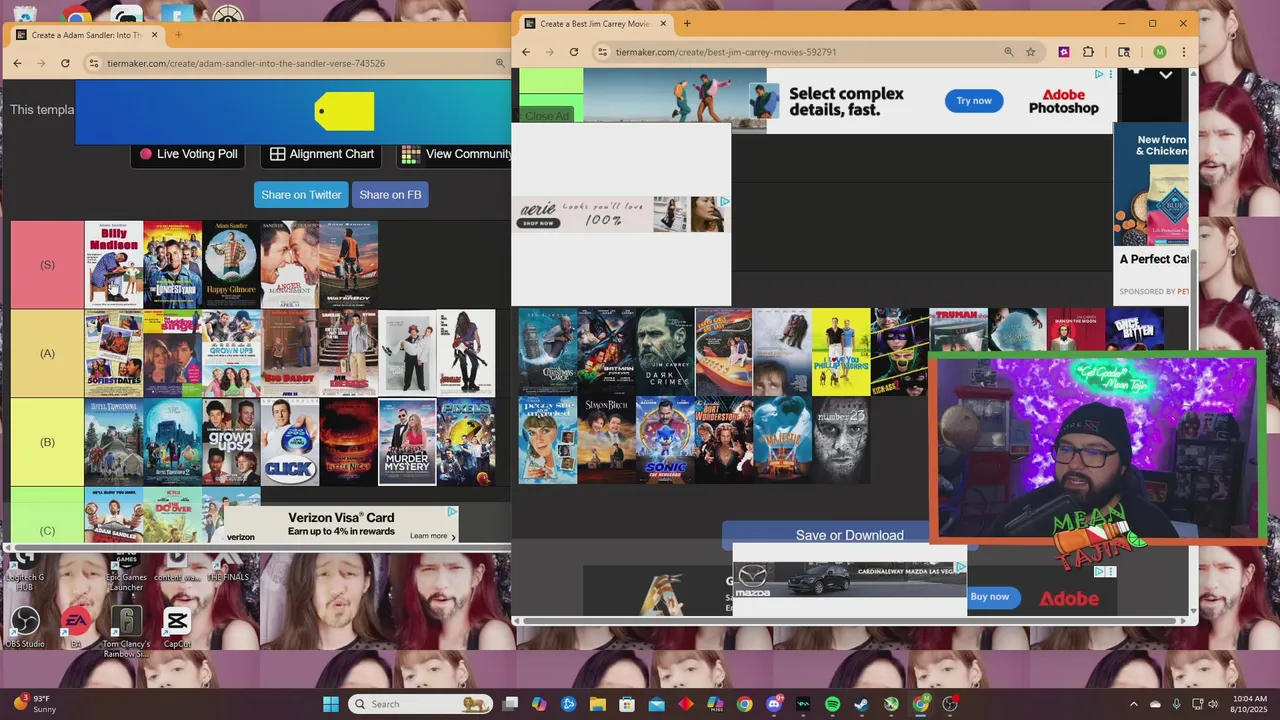This screenshot has width=1280, height=720.
Task: Select Happy Gilmore poster in S tier
Action: click(231, 264)
